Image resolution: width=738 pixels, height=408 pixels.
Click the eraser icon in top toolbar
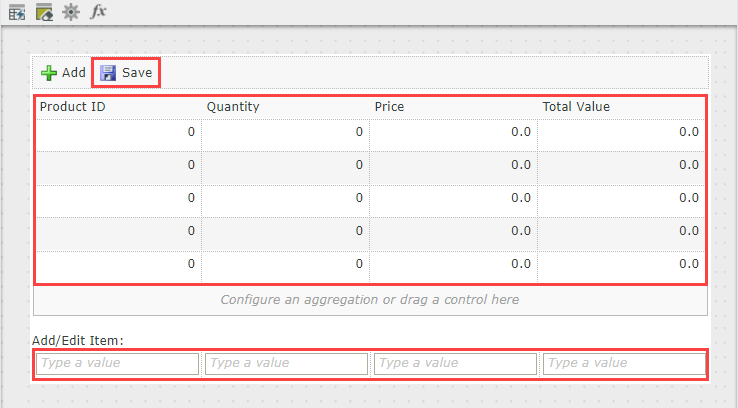pyautogui.click(x=43, y=12)
